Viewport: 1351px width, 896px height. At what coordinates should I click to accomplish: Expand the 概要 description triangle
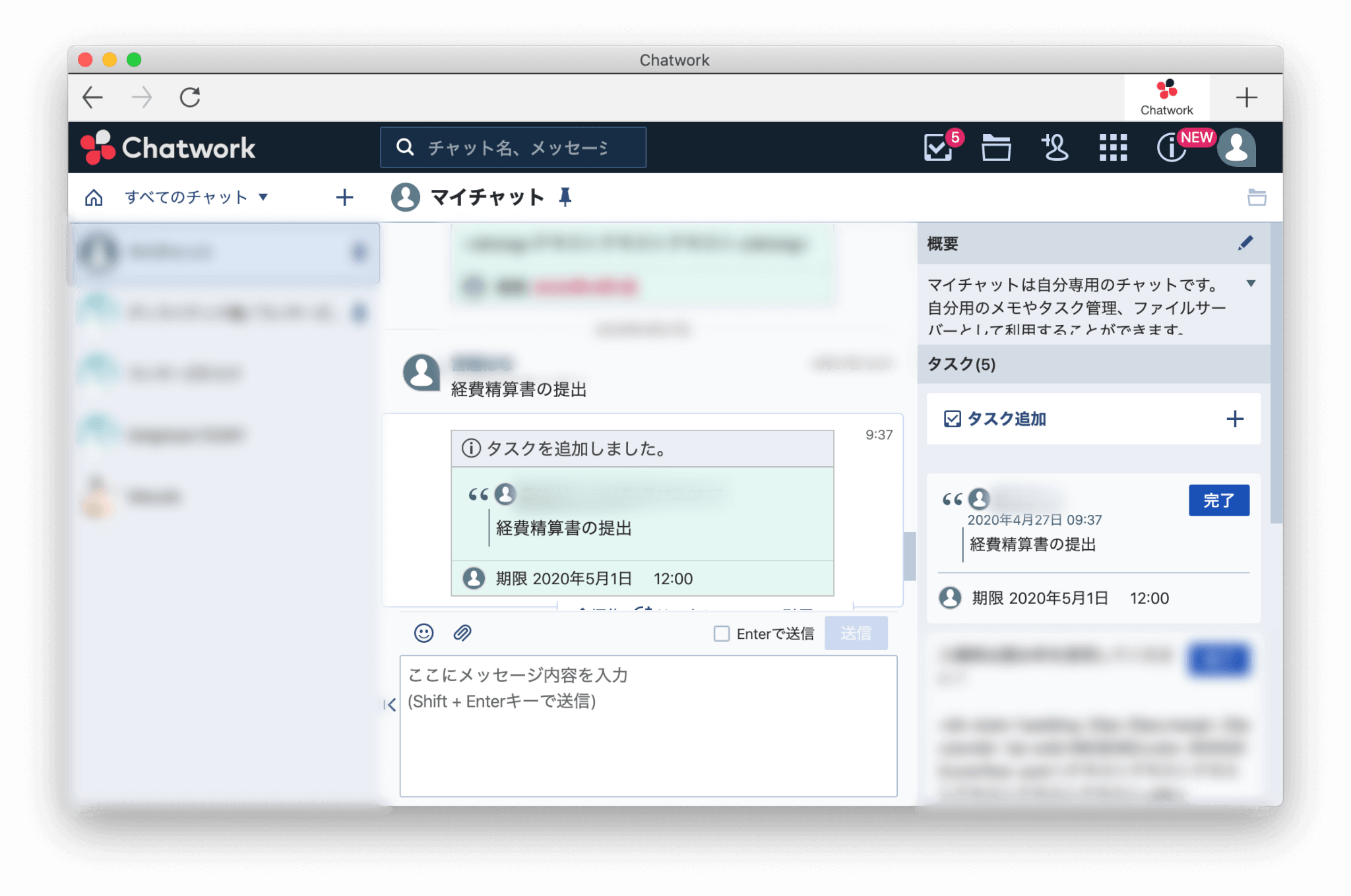coord(1251,284)
